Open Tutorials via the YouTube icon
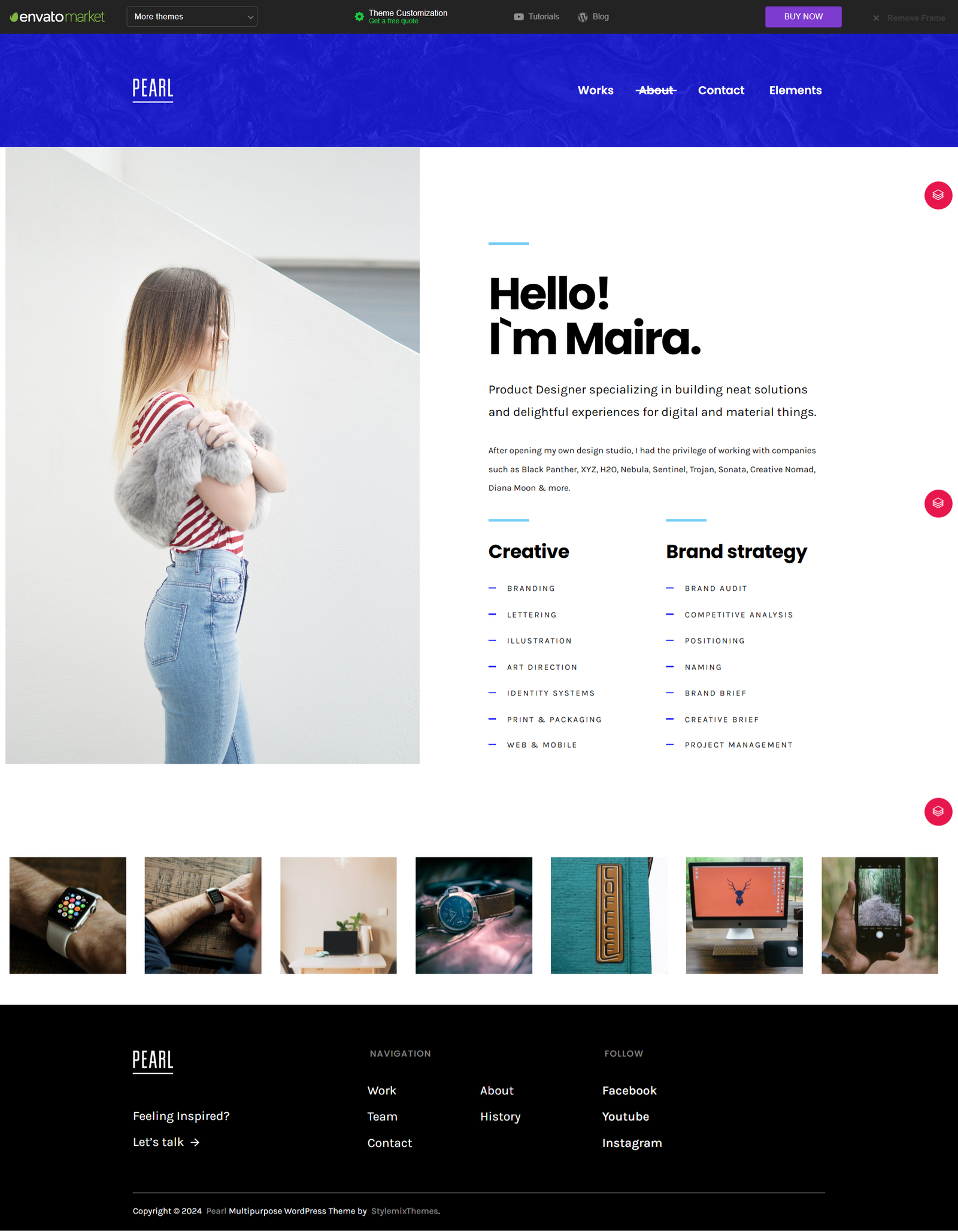 click(x=519, y=17)
